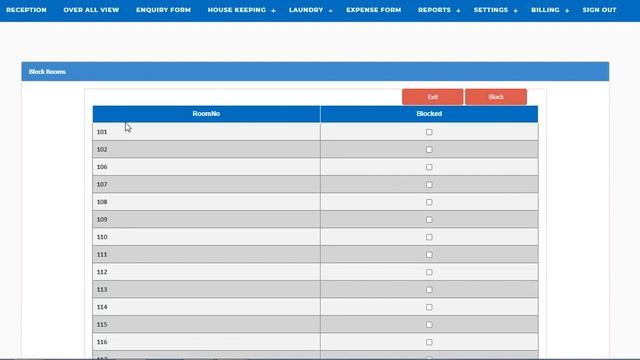
Task: Click Sign Out
Action: tap(599, 10)
